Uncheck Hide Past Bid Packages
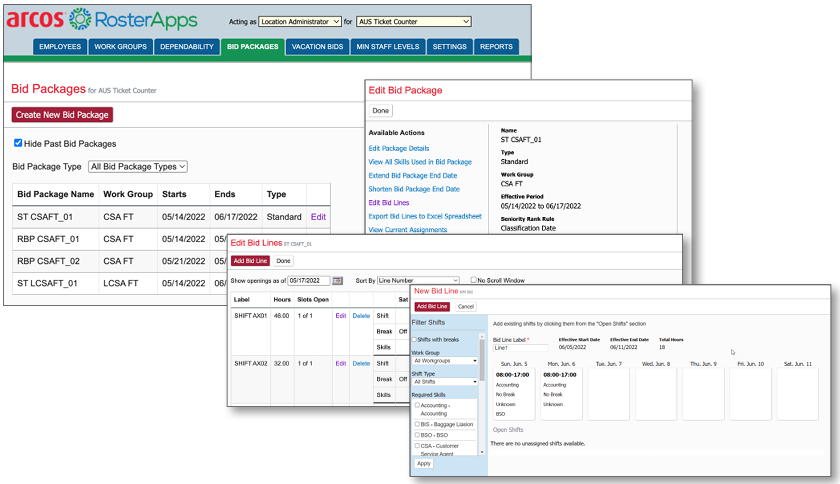The image size is (840, 484). pos(18,143)
